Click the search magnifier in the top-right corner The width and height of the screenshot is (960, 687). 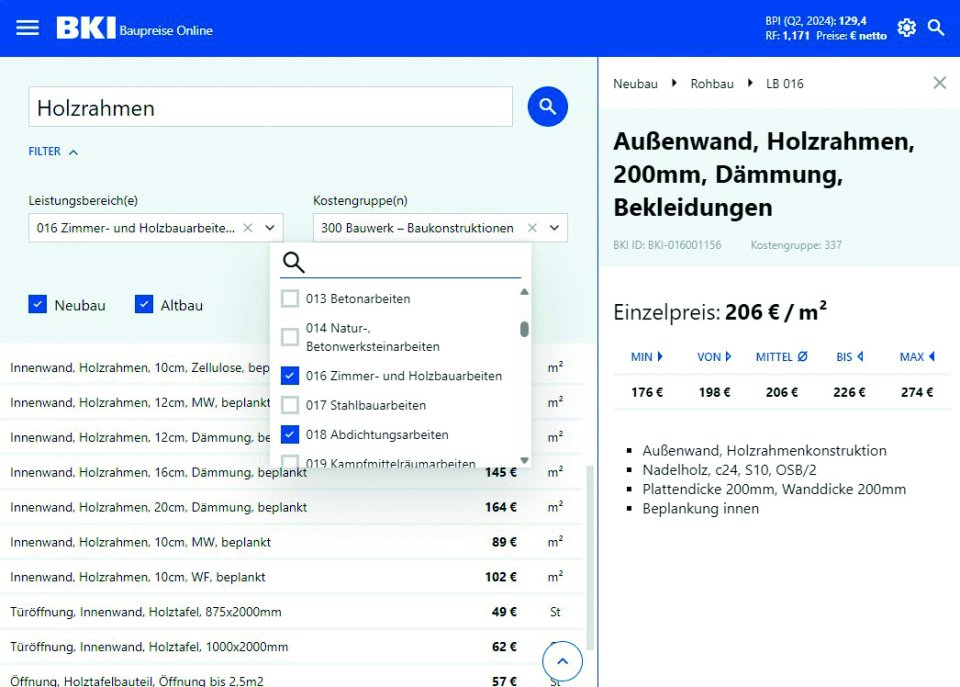(937, 28)
